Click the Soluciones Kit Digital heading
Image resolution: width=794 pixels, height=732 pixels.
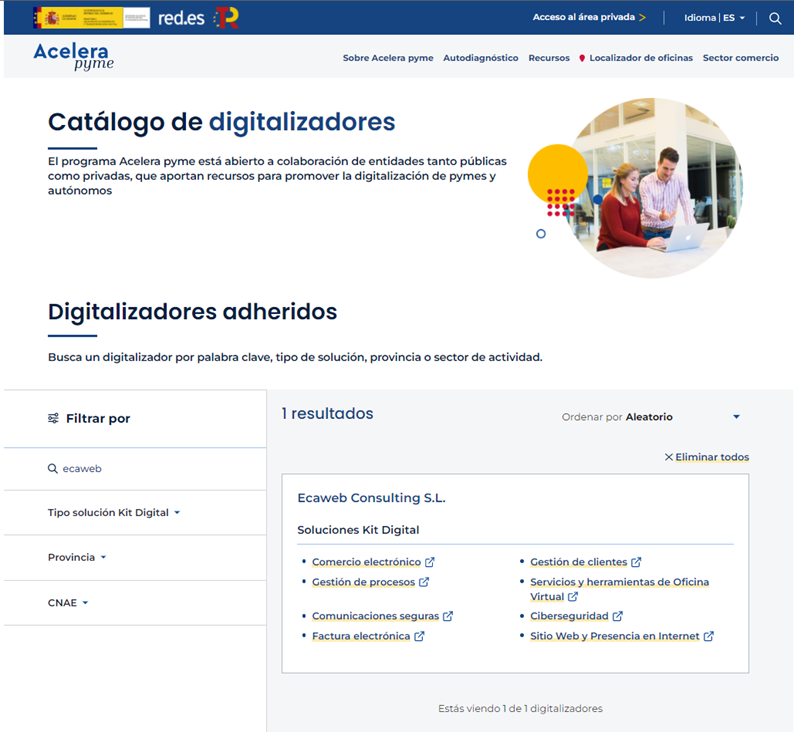tap(358, 530)
